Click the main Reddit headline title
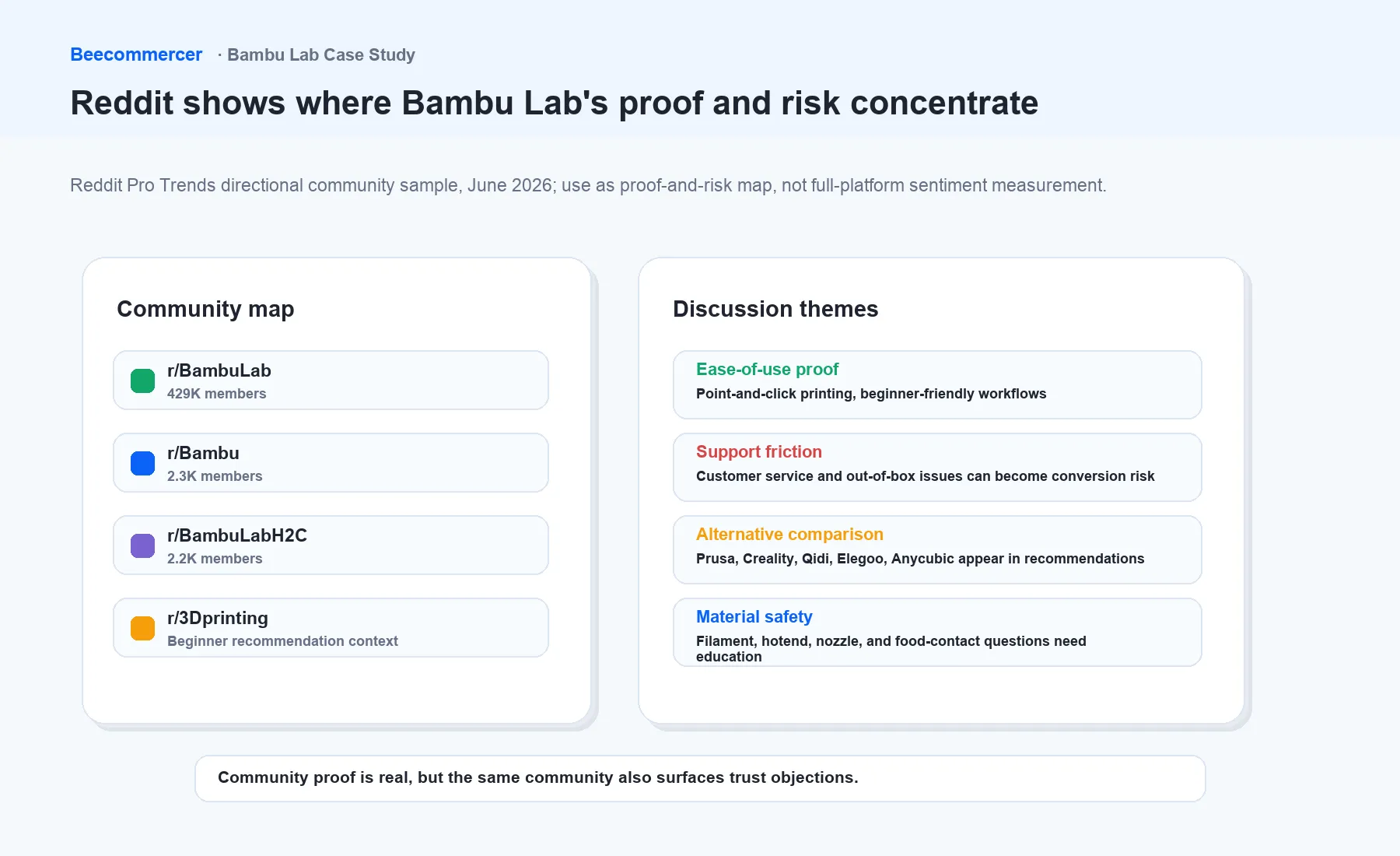This screenshot has height=856, width=1400. pyautogui.click(x=554, y=103)
